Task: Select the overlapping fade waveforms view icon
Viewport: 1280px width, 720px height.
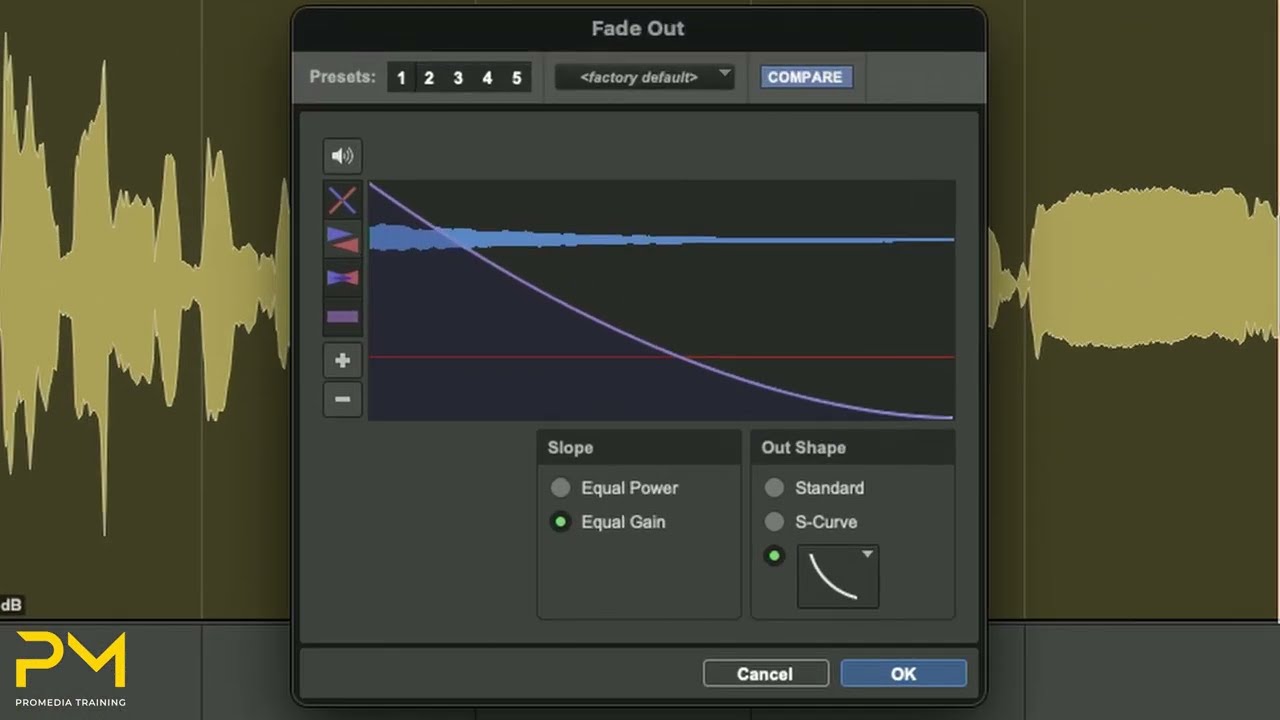Action: [342, 277]
